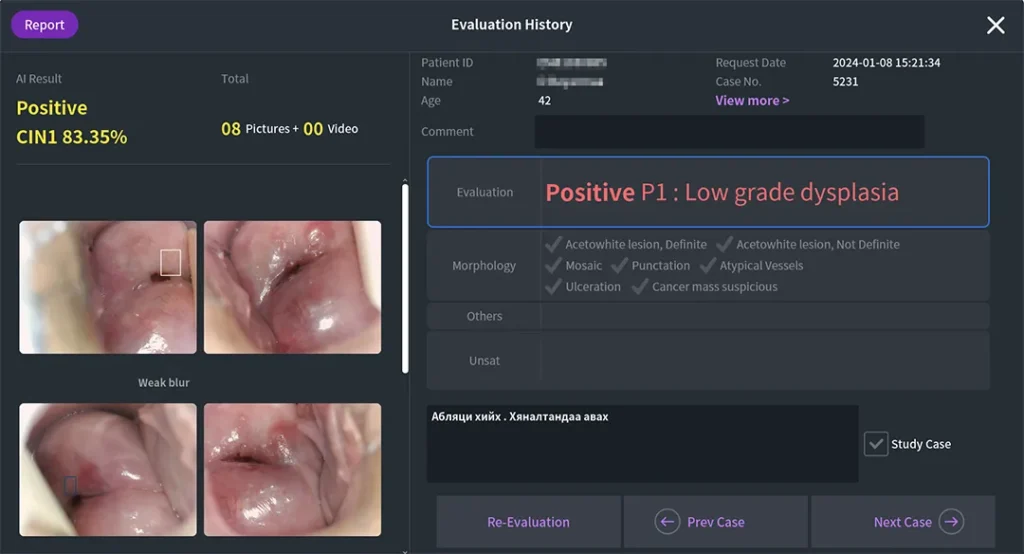Open the top-right cervical image thumbnail
Screen dimensions: 1024x554
(x=292, y=287)
